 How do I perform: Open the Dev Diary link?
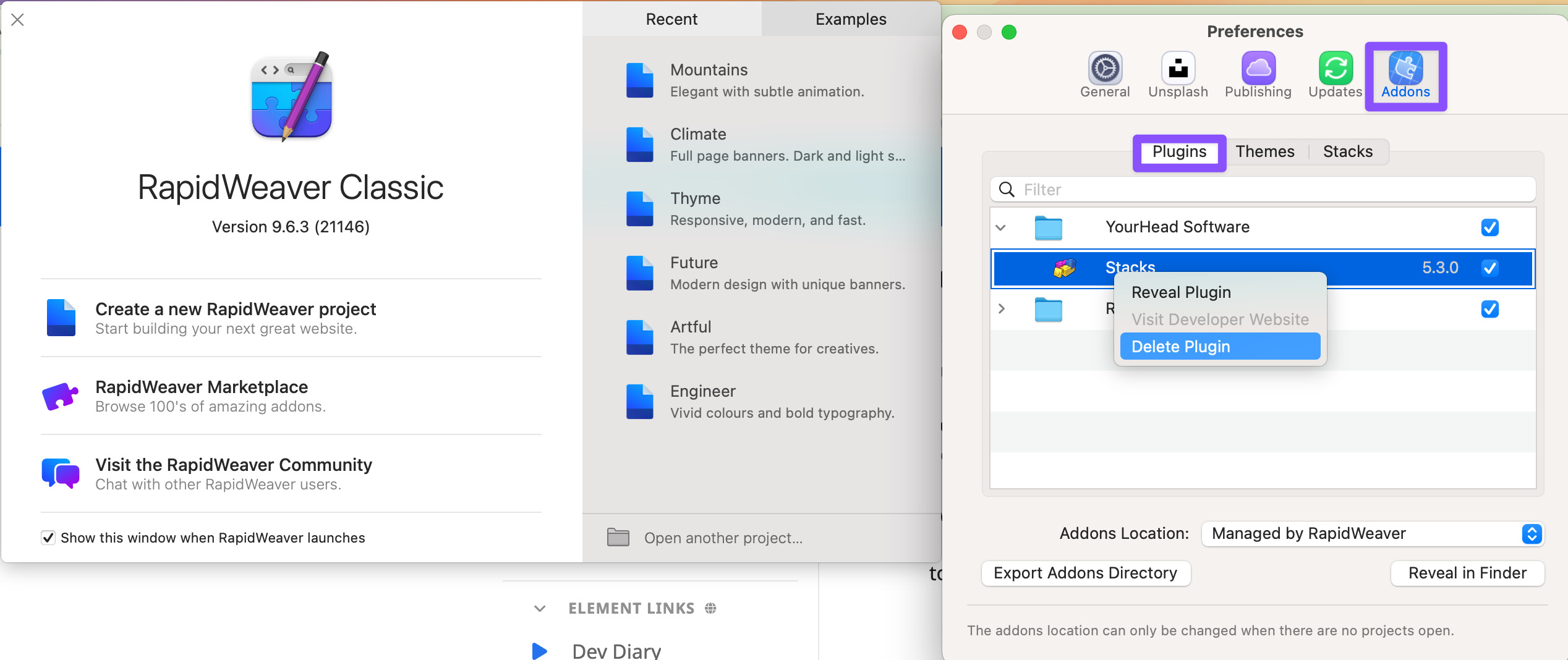pos(616,651)
